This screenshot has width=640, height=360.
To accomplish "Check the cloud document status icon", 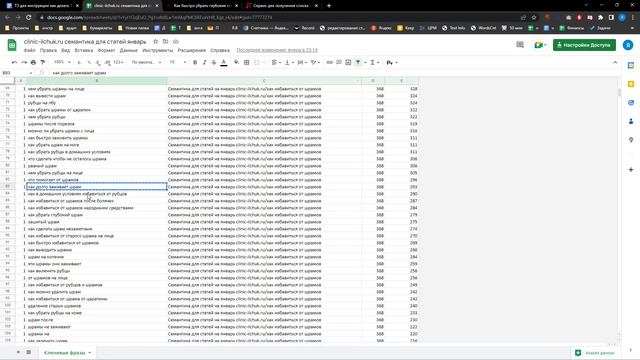I will 176,42.
